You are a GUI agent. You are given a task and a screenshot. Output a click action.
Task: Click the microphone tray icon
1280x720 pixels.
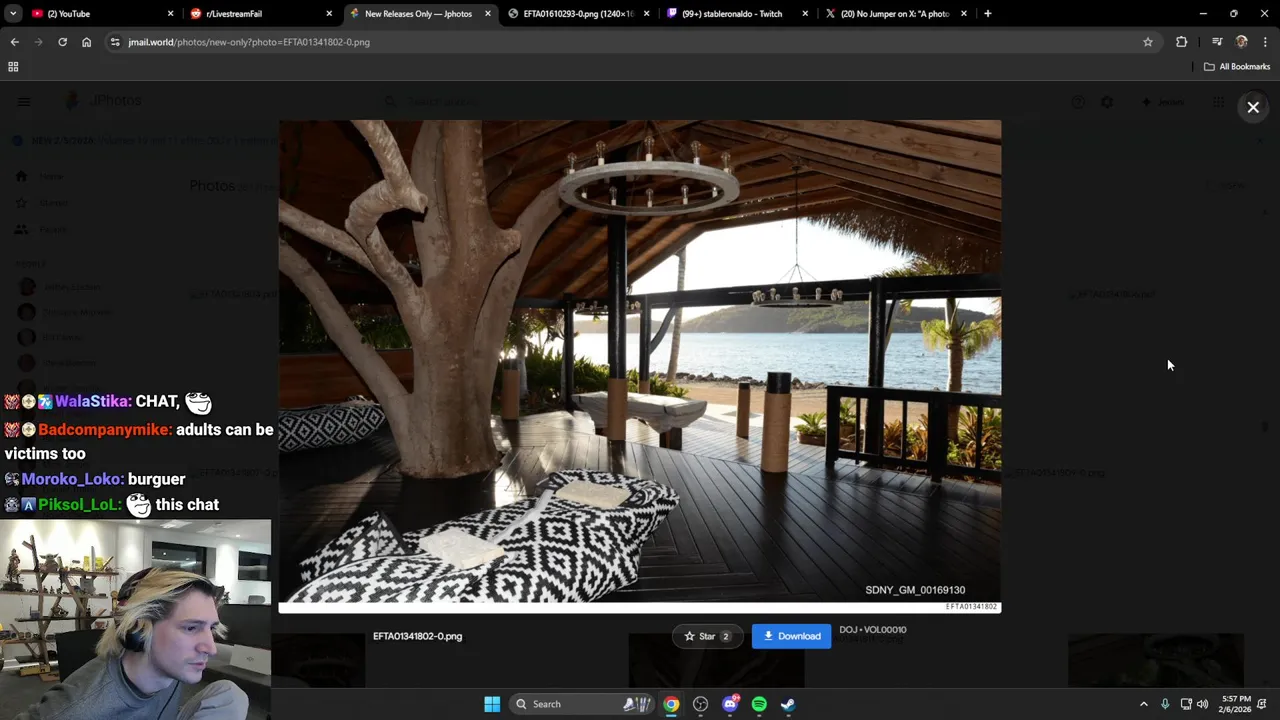coord(1165,704)
